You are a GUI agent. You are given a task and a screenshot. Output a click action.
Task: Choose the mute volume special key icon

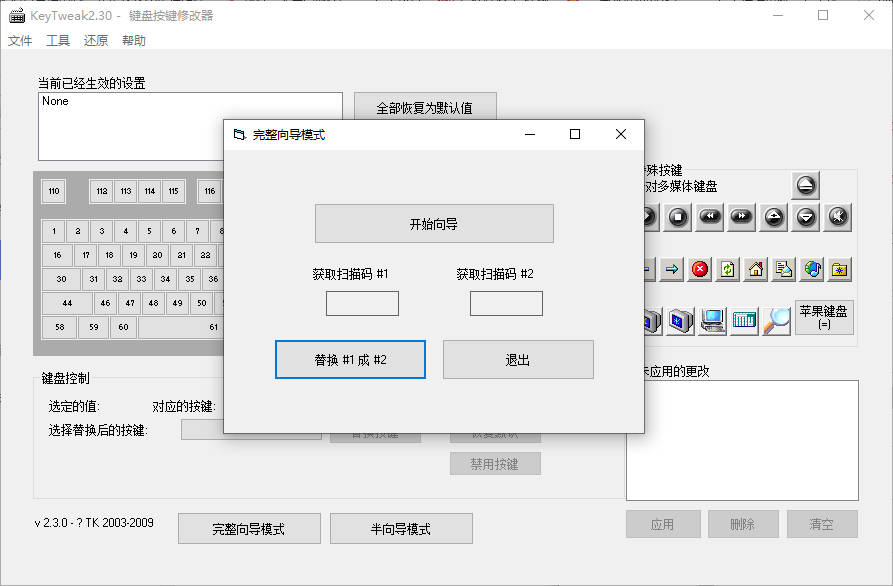click(x=838, y=217)
